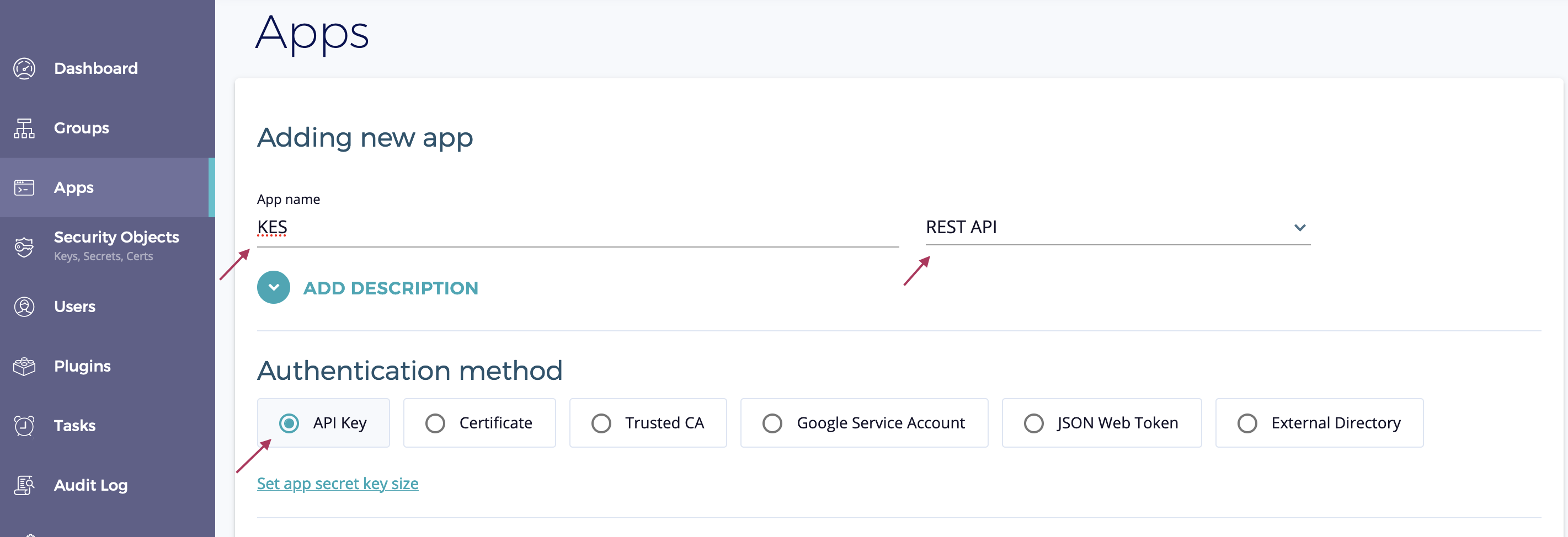Click the Tasks alarm clock icon
This screenshot has height=537, width=1568.
point(24,426)
